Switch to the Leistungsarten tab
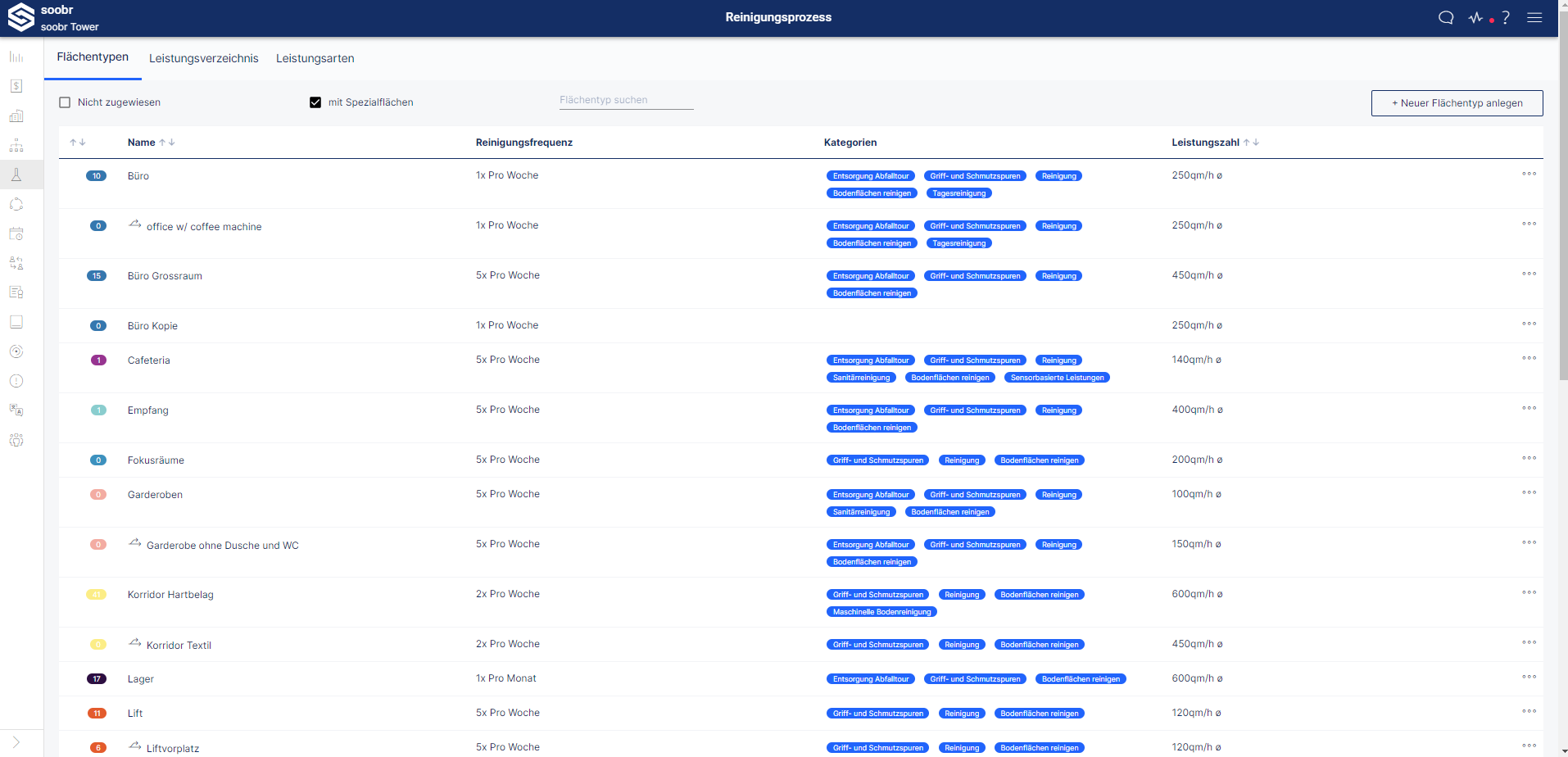This screenshot has width=1568, height=757. pyautogui.click(x=315, y=58)
